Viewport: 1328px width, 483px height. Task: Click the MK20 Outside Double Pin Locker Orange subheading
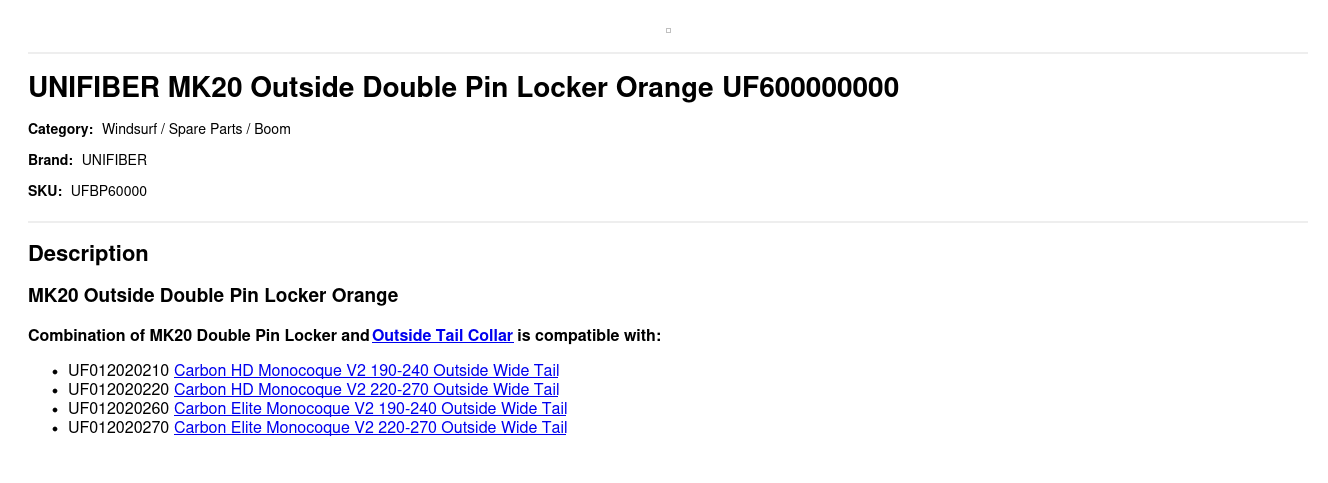click(x=213, y=296)
